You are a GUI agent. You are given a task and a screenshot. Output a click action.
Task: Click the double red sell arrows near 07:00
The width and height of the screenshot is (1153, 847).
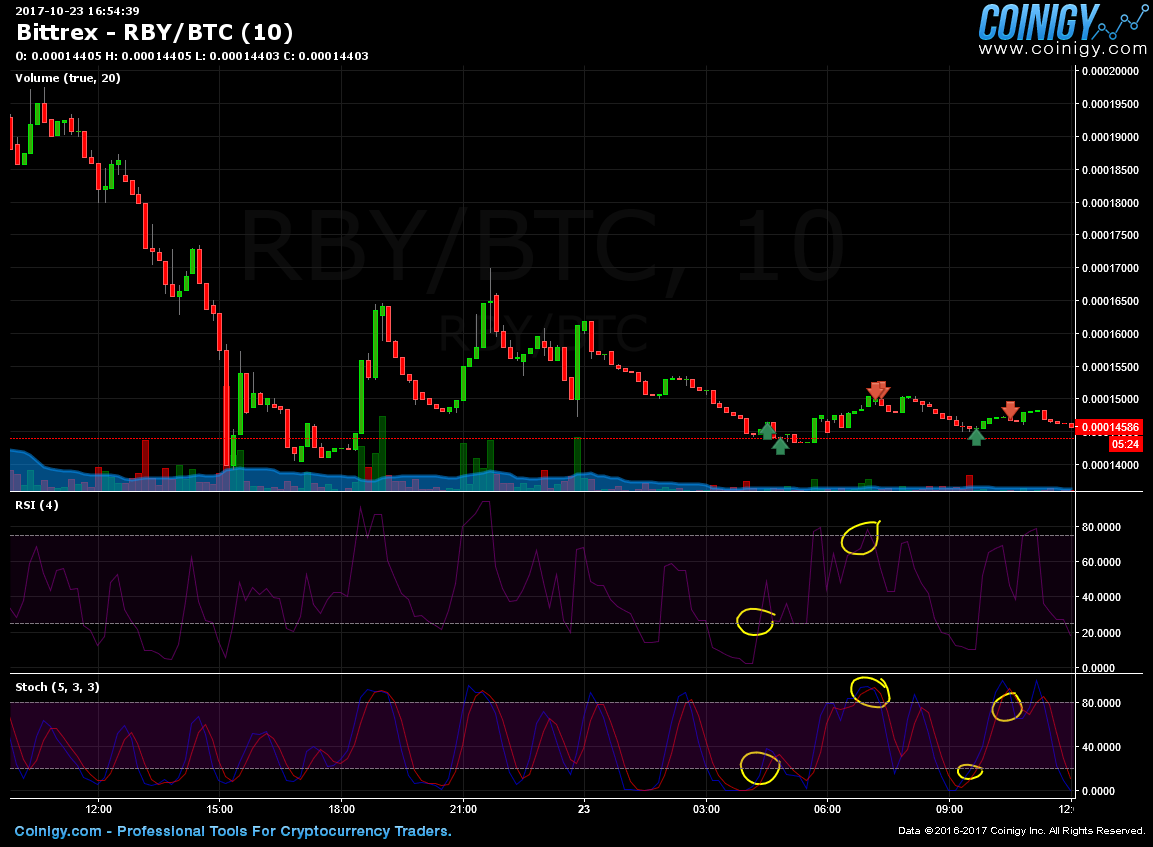coord(878,390)
